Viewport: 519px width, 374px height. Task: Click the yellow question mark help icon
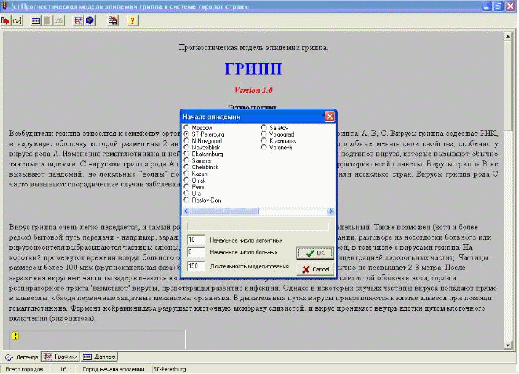tap(132, 21)
